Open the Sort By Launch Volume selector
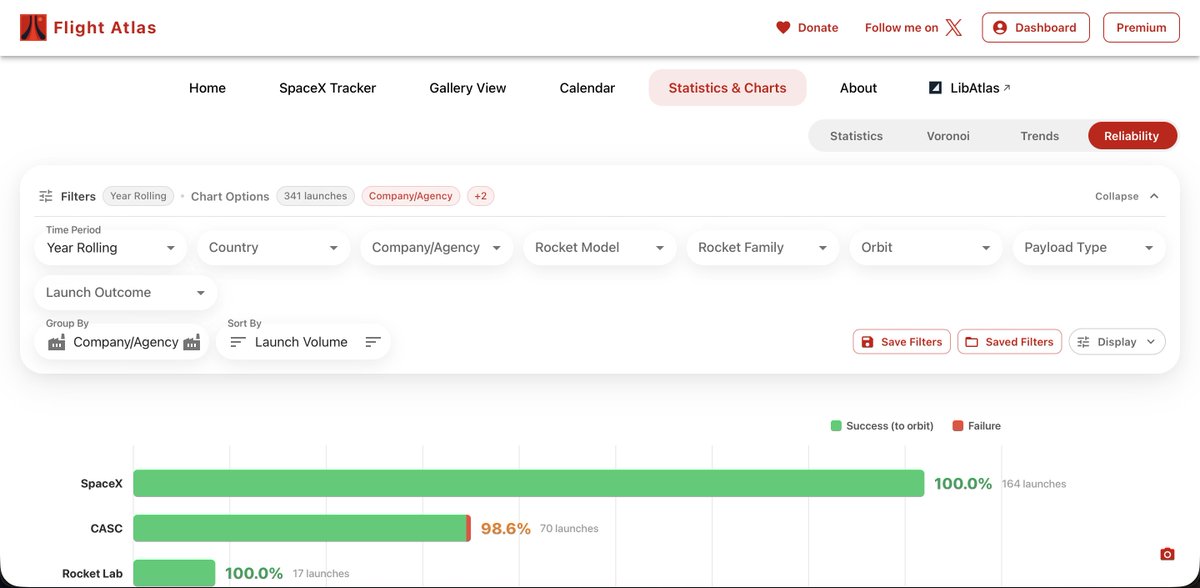The height and width of the screenshot is (588, 1200). click(304, 342)
